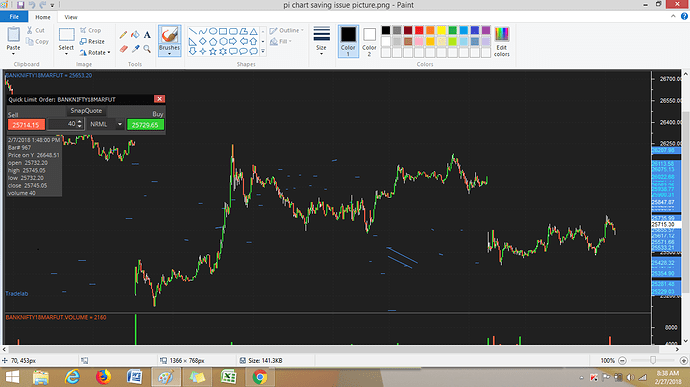Open the Edit colors dialog
The height and width of the screenshot is (387, 690).
pos(502,41)
